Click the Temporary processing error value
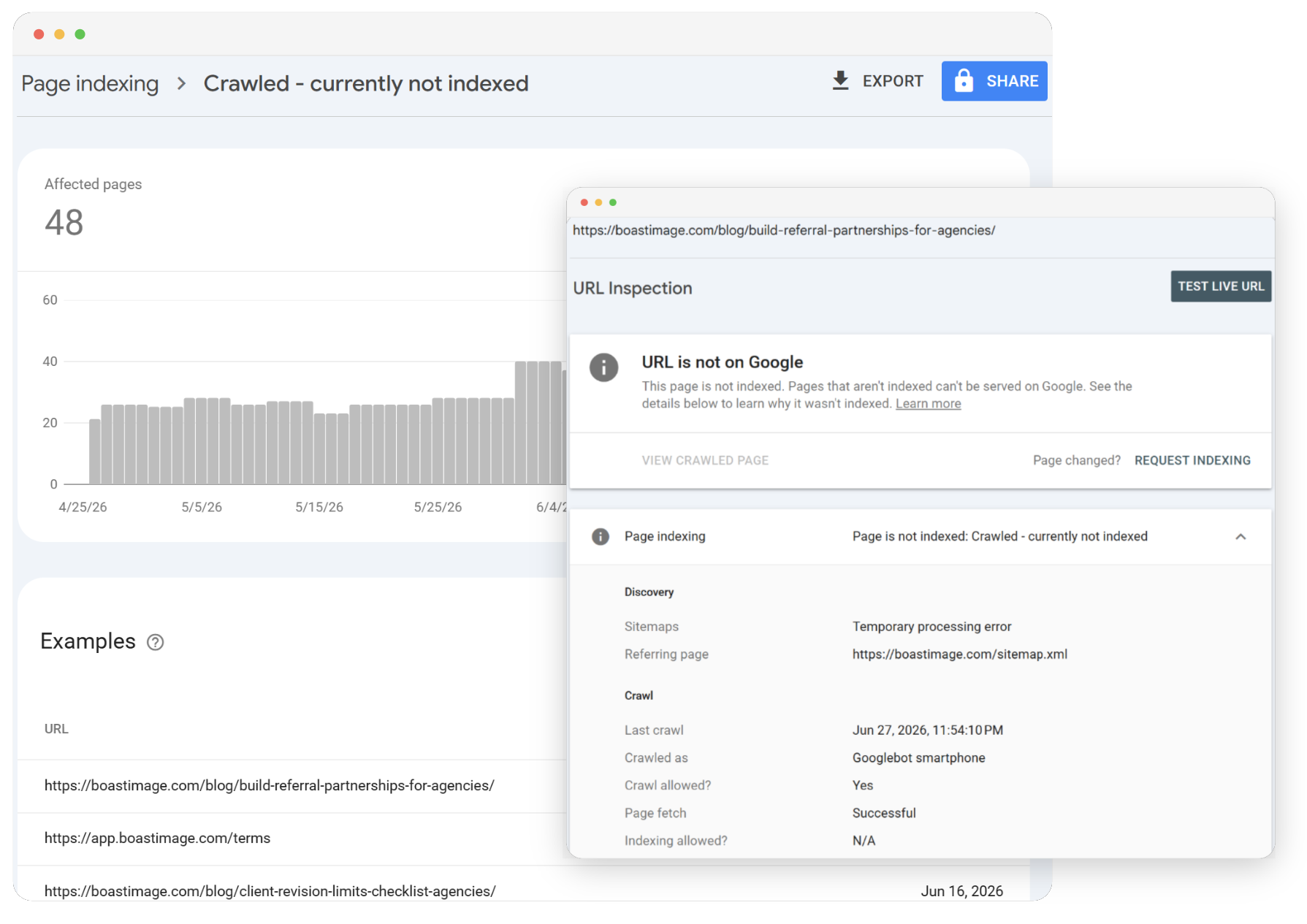 (931, 627)
